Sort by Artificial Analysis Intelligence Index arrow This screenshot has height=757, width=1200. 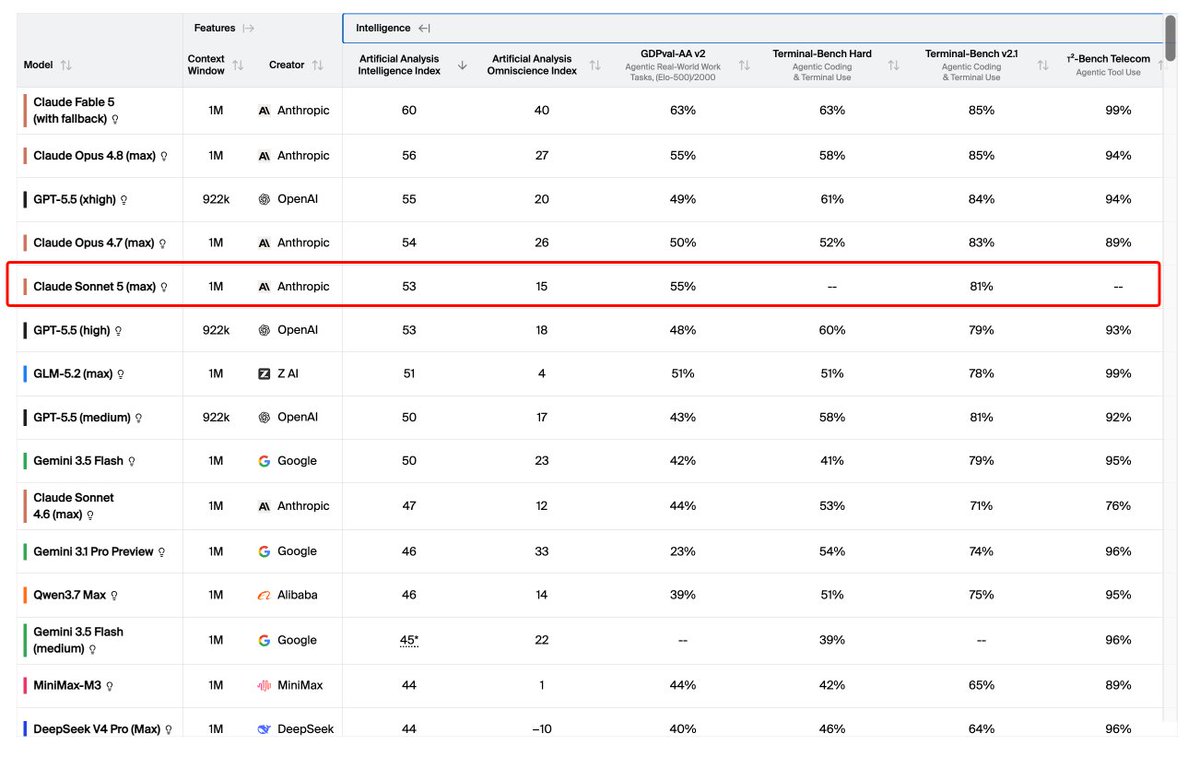(x=462, y=65)
